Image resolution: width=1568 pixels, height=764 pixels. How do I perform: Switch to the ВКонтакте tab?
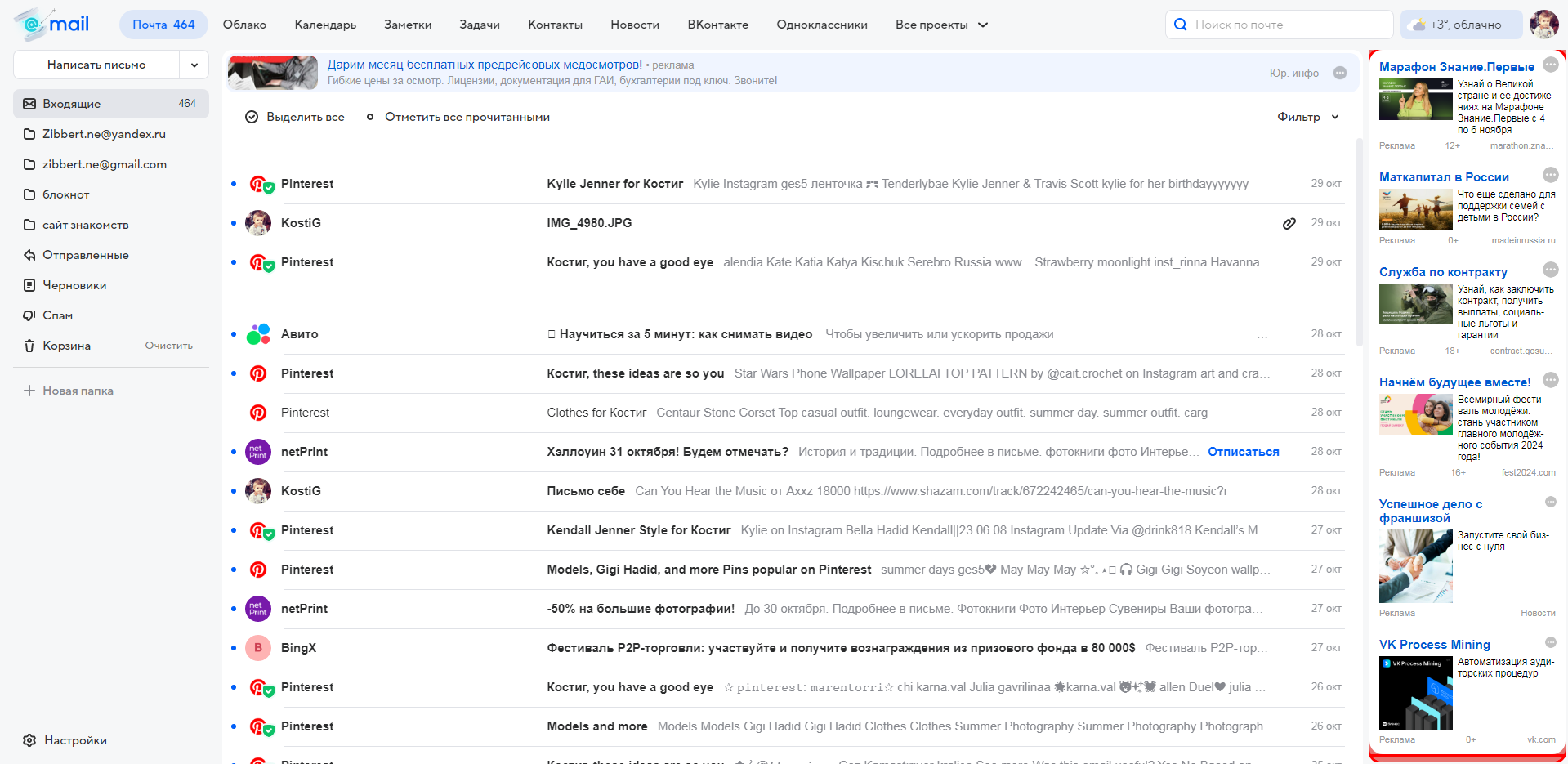[717, 25]
